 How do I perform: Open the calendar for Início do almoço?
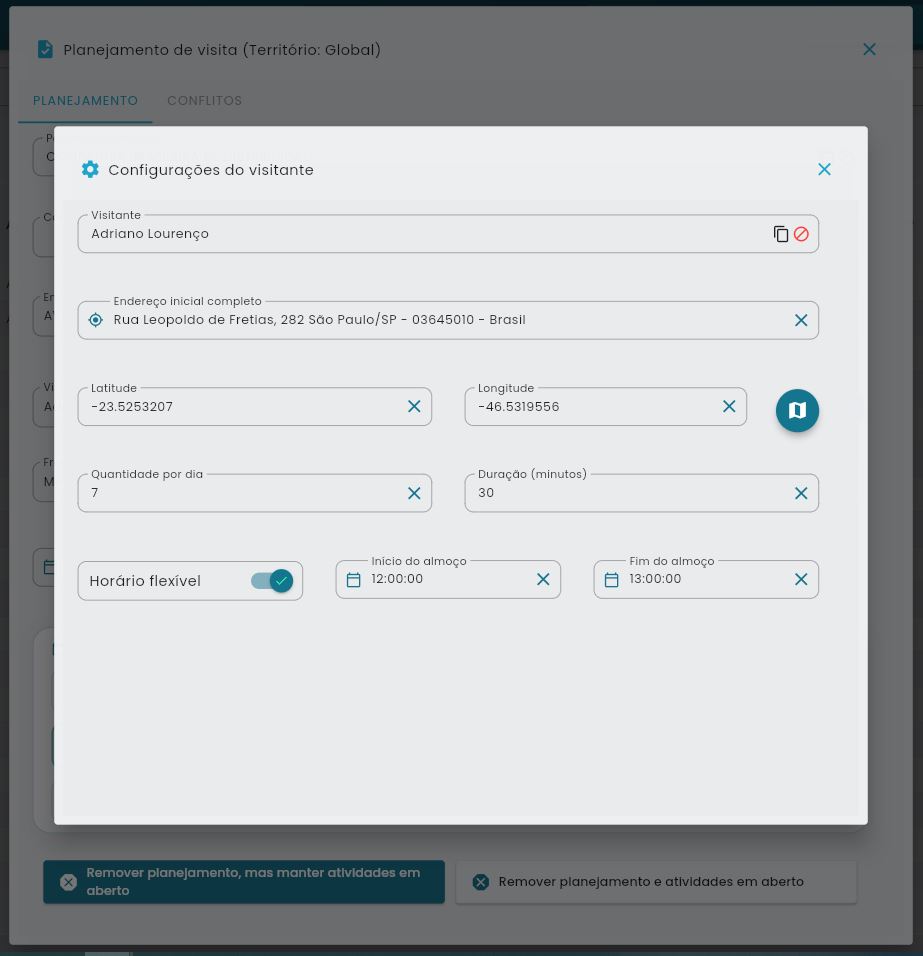(x=354, y=579)
